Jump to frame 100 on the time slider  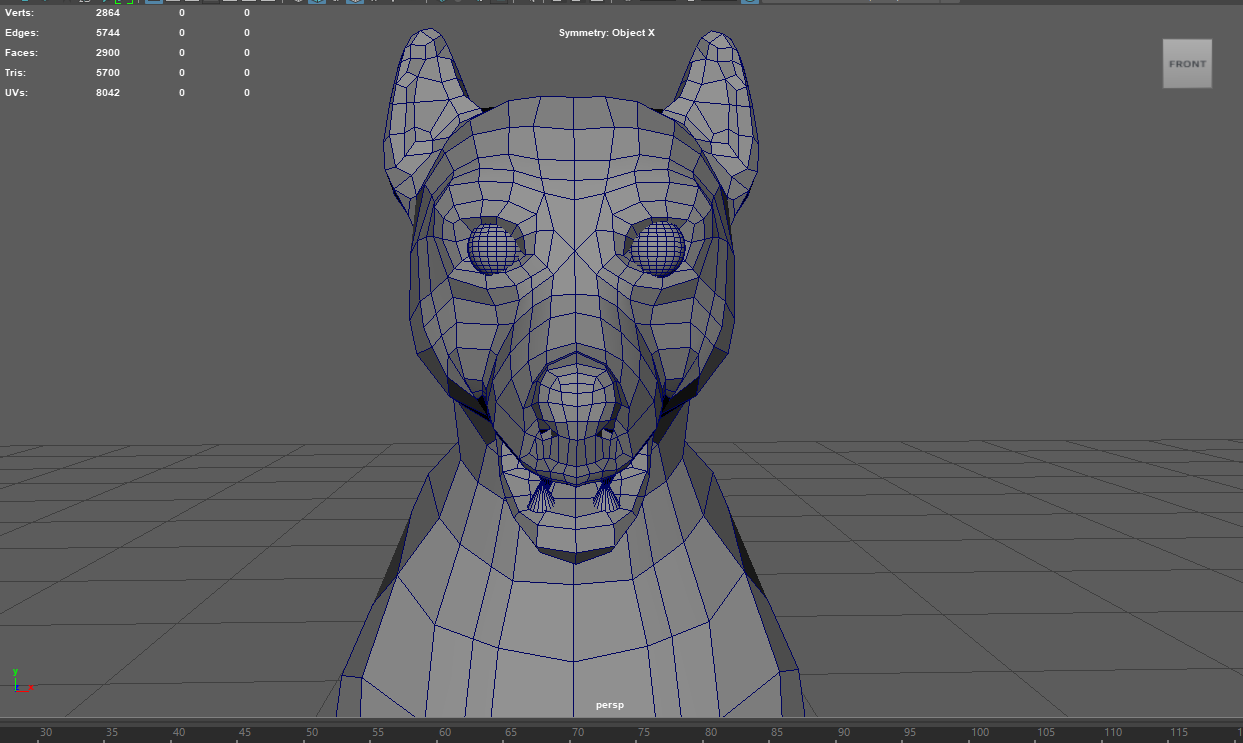(x=980, y=733)
